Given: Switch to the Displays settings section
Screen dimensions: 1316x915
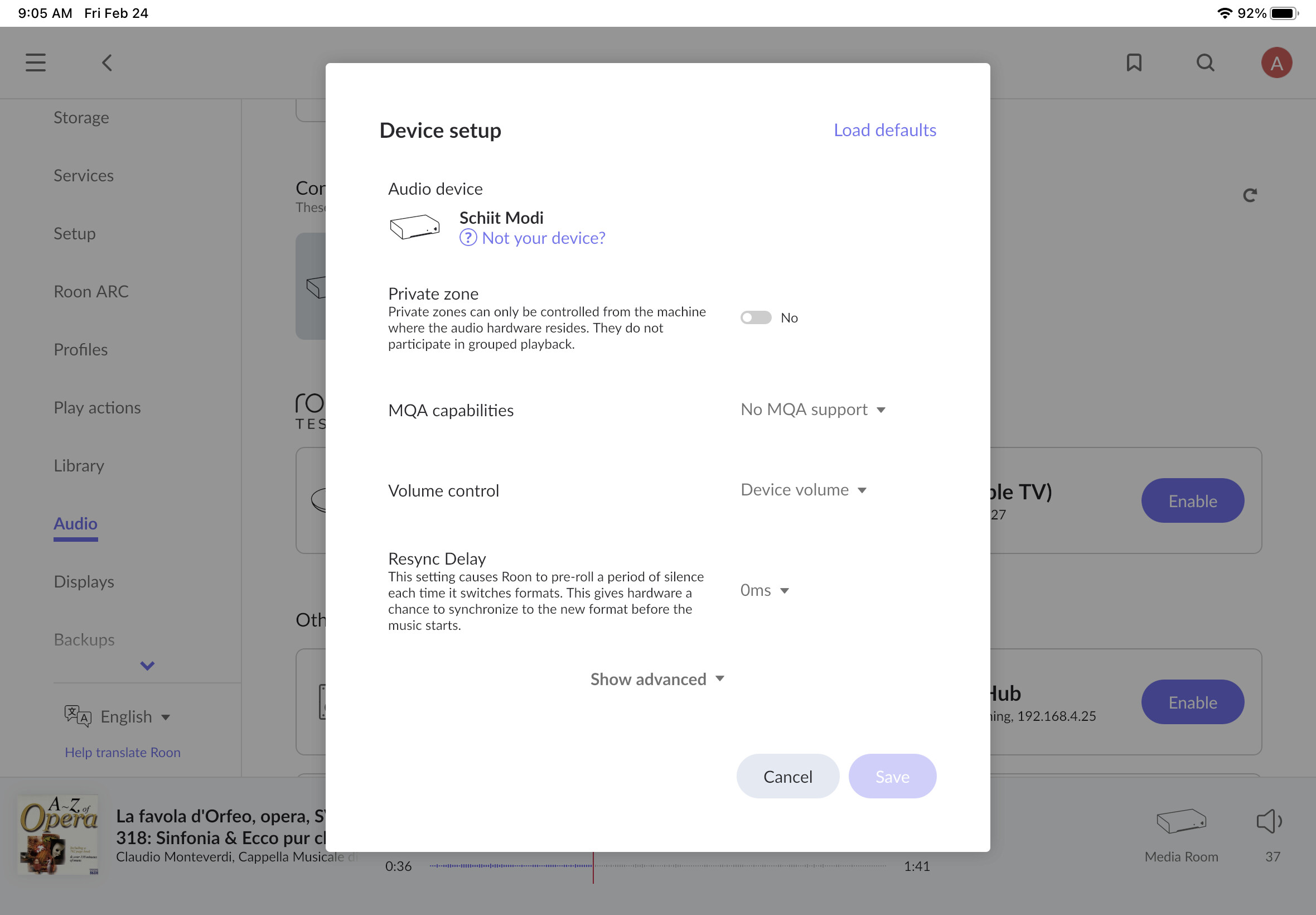Looking at the screenshot, I should click(84, 581).
